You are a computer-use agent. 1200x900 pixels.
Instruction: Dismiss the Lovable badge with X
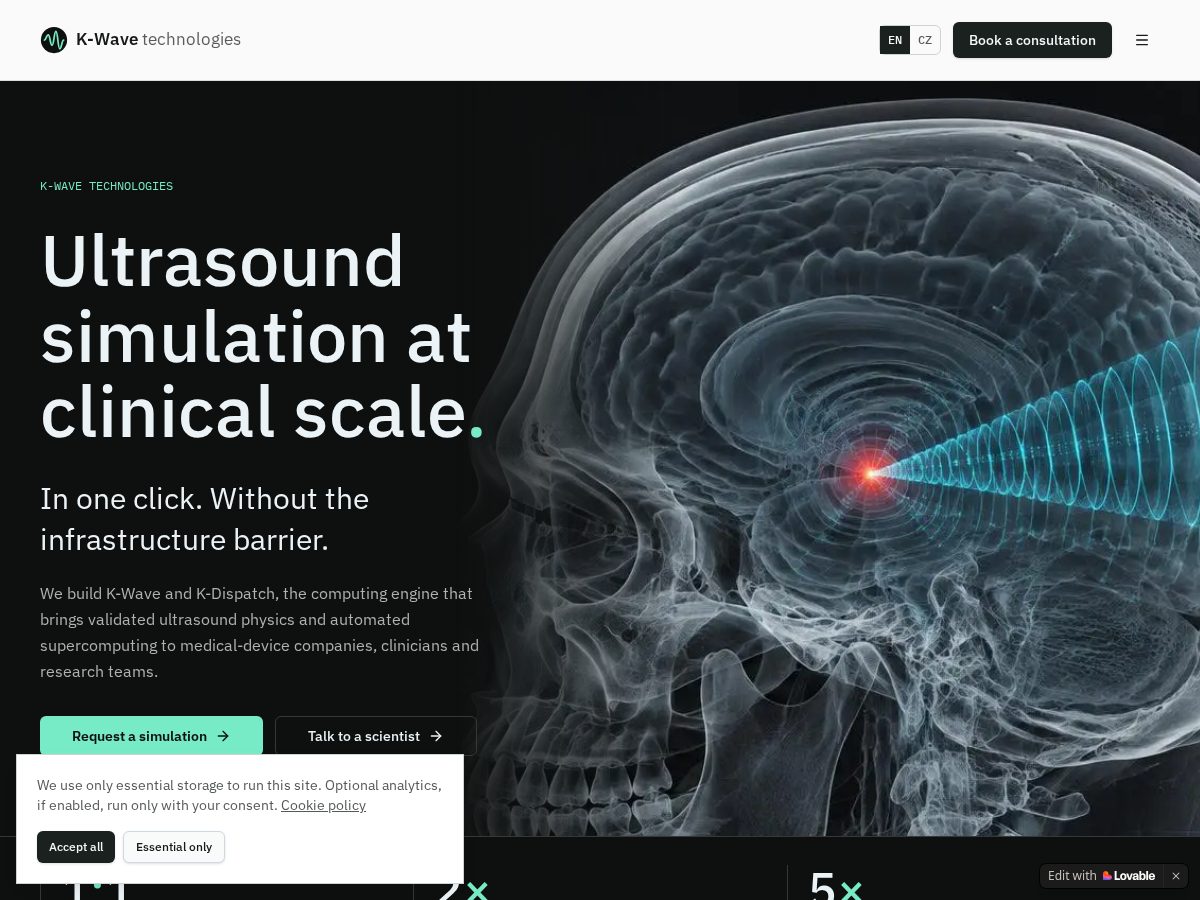point(1176,876)
